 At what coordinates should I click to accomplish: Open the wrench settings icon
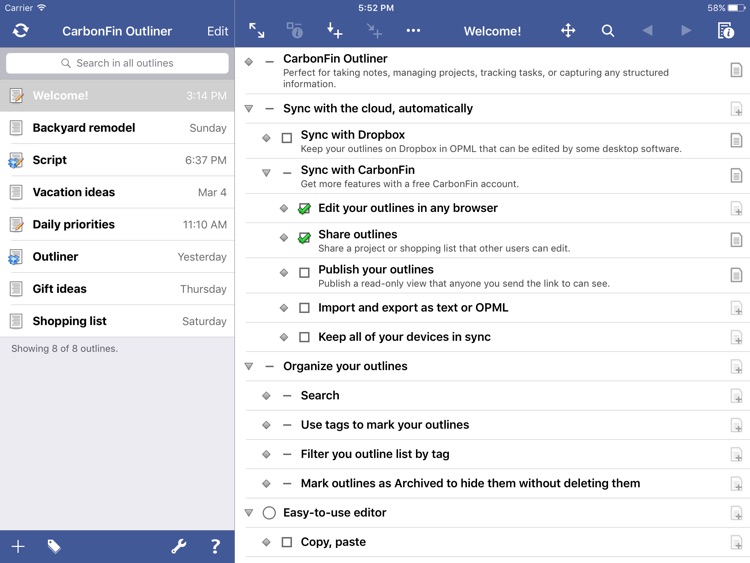pos(179,546)
